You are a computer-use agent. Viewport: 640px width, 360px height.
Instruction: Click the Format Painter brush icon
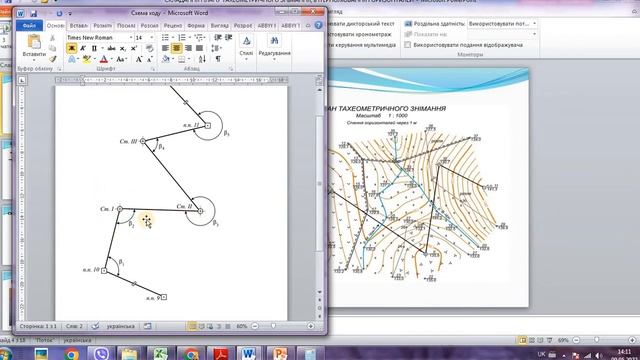click(x=52, y=59)
